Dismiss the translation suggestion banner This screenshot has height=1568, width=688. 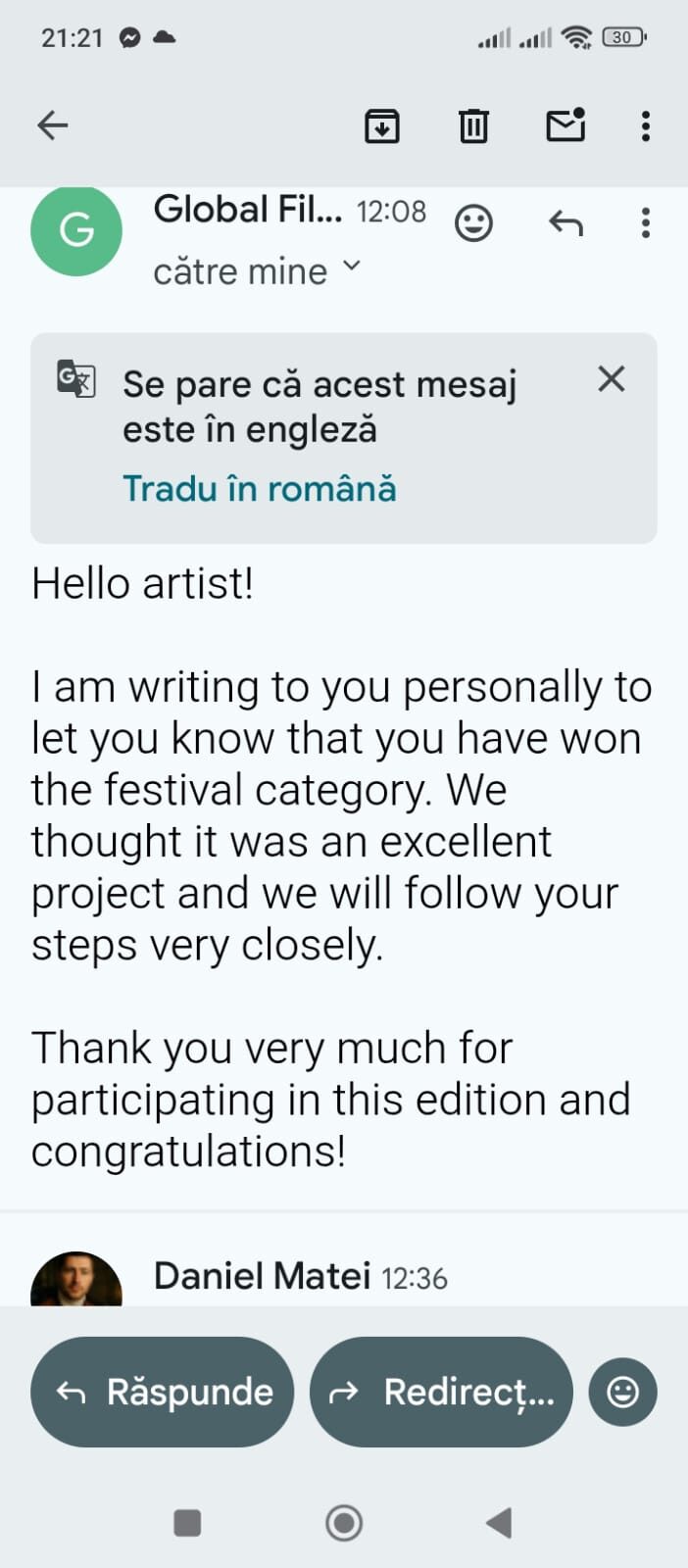(x=612, y=379)
